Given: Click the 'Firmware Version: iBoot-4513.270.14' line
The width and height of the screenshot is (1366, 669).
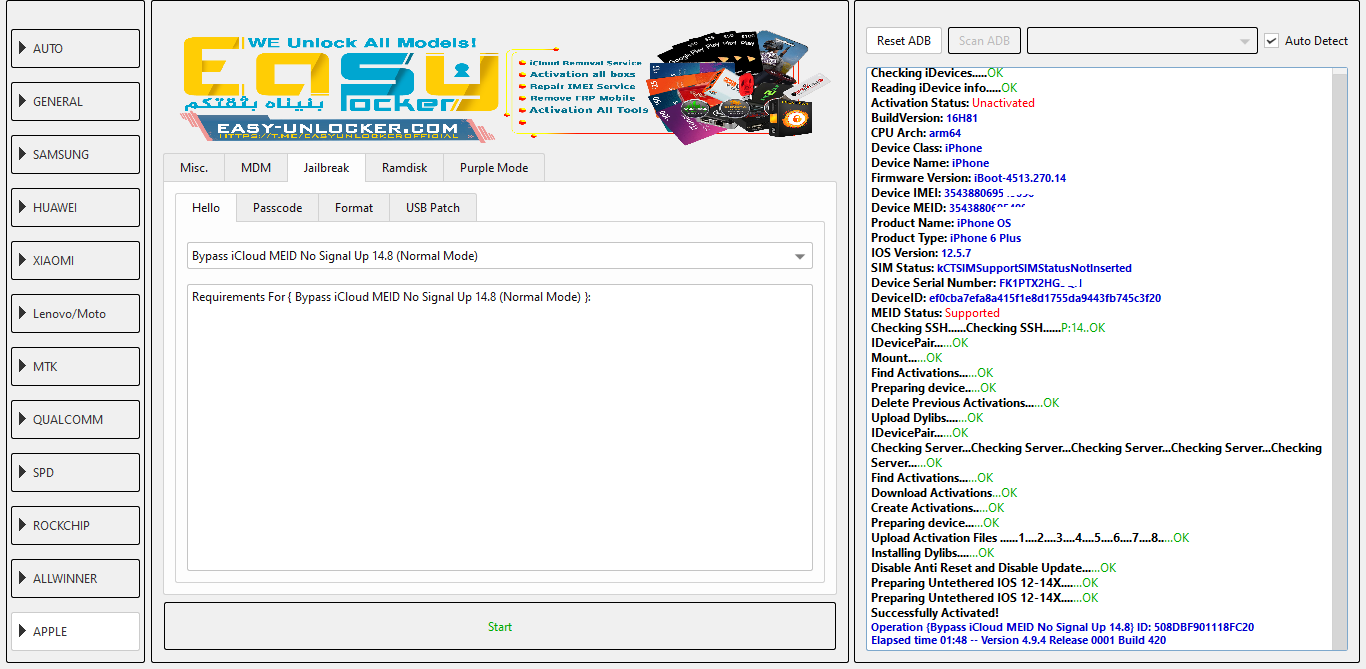Looking at the screenshot, I should pyautogui.click(x=968, y=178).
